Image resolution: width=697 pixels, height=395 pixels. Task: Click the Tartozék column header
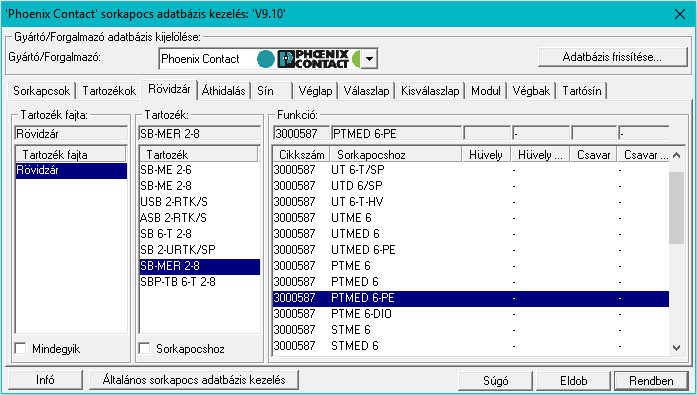(x=199, y=155)
